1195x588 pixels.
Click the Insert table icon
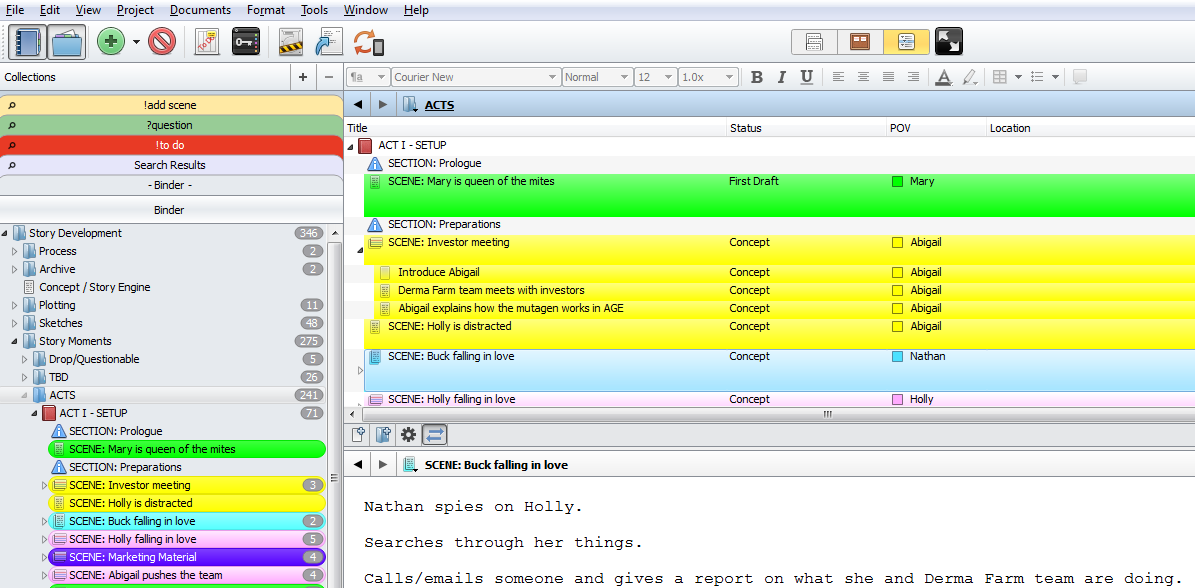[1000, 77]
